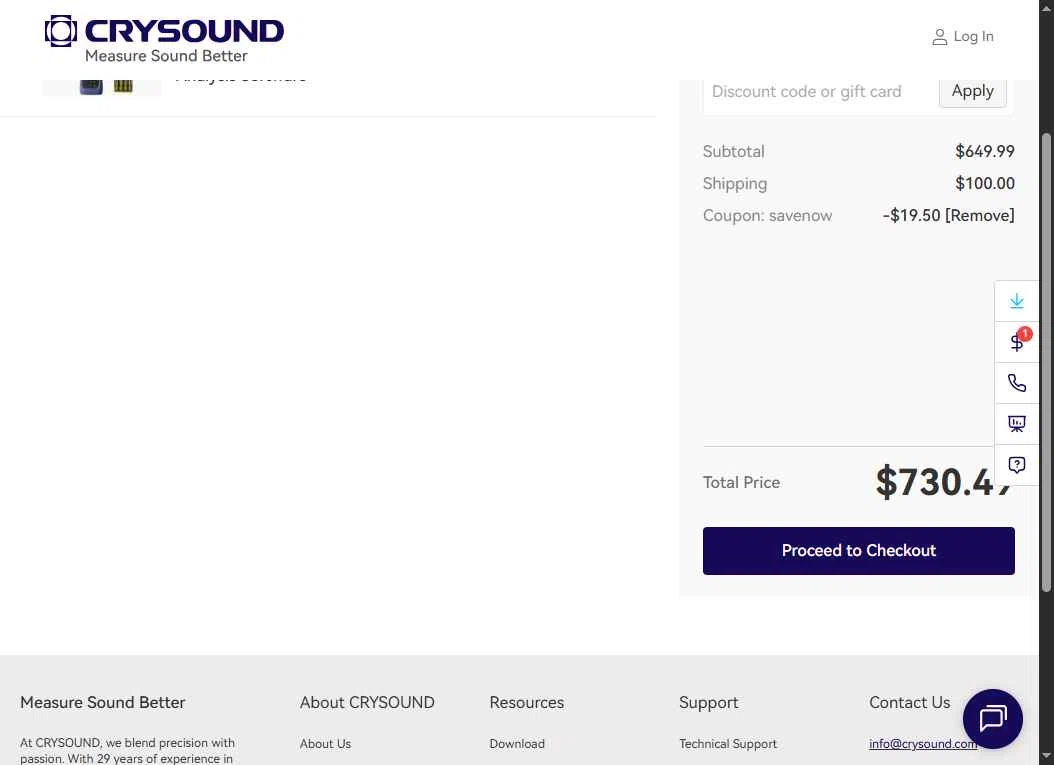Remove the savenow coupon
Screen dimensions: 1054x765
coord(979,215)
